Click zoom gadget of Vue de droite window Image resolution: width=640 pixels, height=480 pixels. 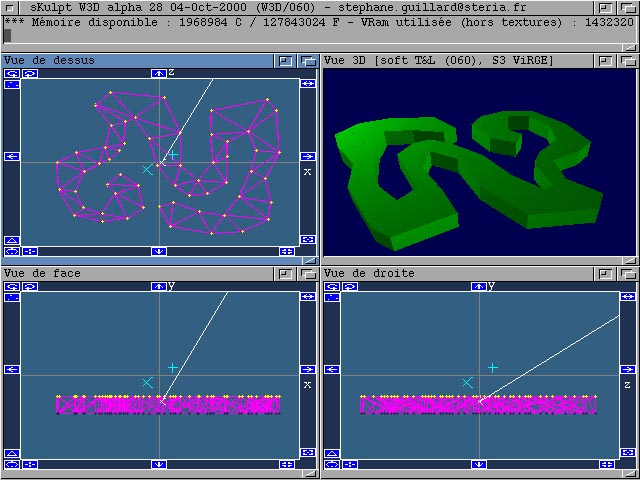point(606,274)
